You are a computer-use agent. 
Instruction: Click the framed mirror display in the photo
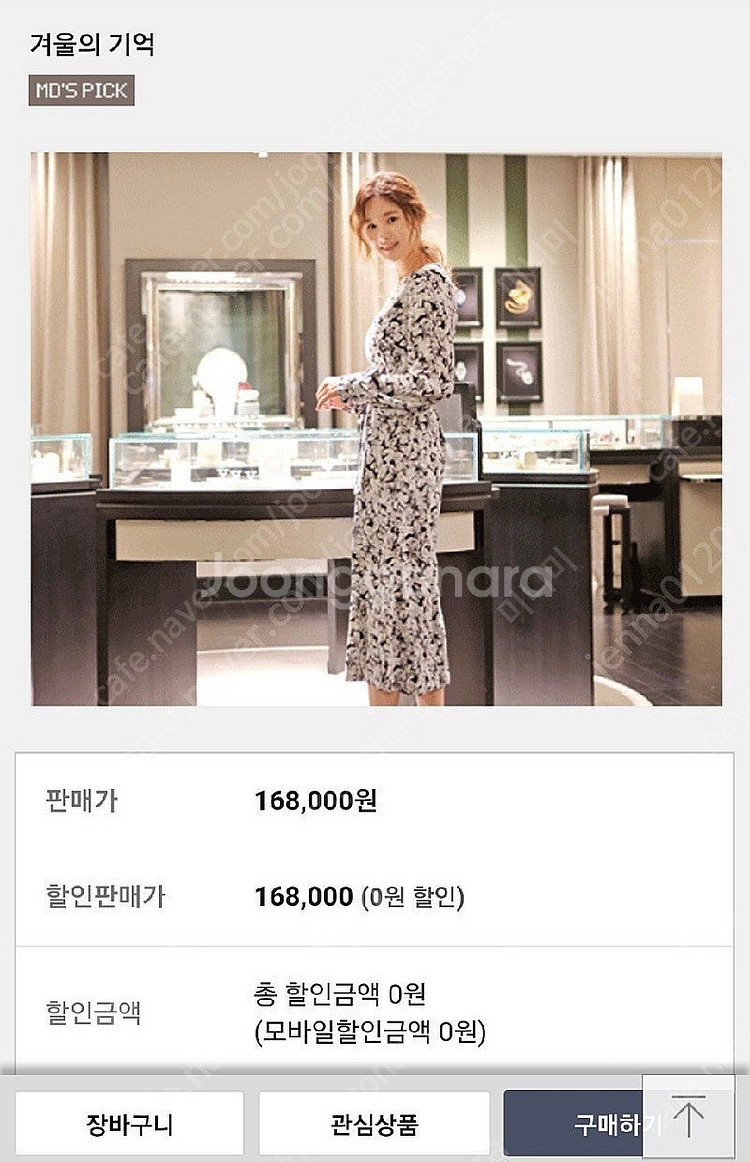click(x=220, y=345)
